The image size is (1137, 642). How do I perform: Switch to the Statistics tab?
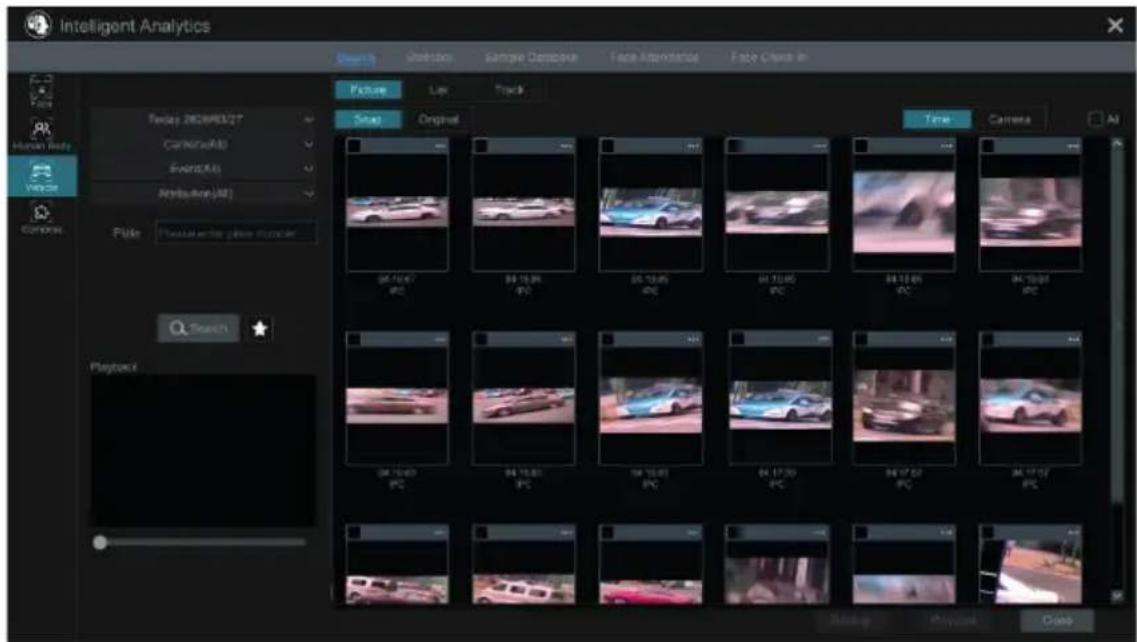point(430,57)
